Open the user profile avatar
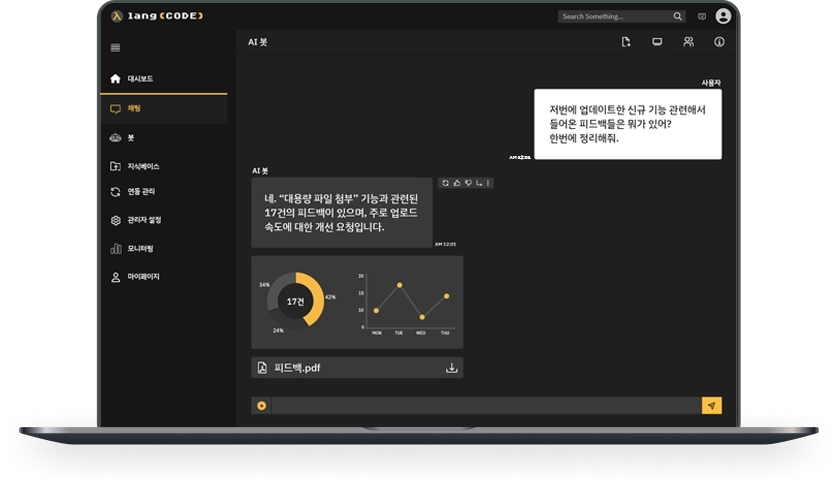This screenshot has width=837, height=482. click(723, 16)
